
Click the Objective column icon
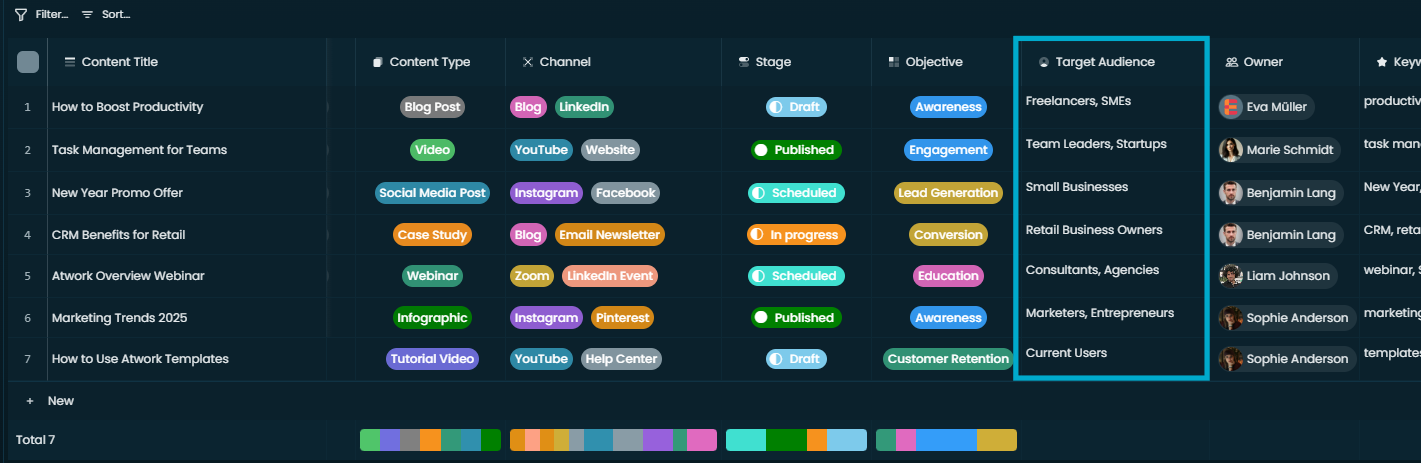[x=894, y=62]
